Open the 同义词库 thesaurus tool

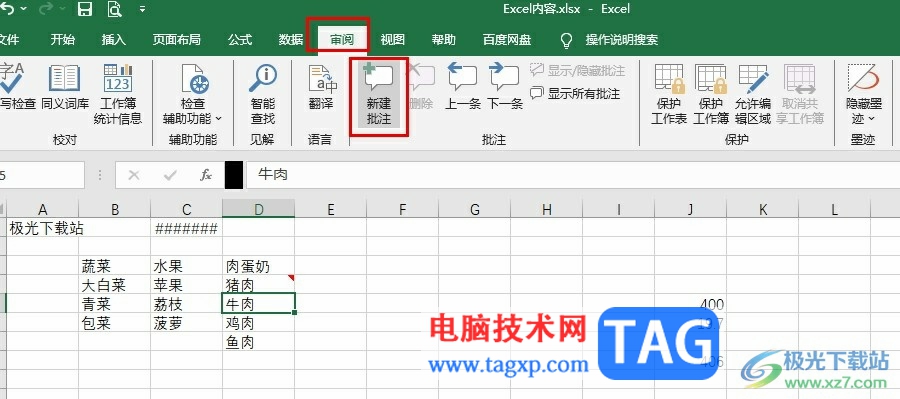64,87
